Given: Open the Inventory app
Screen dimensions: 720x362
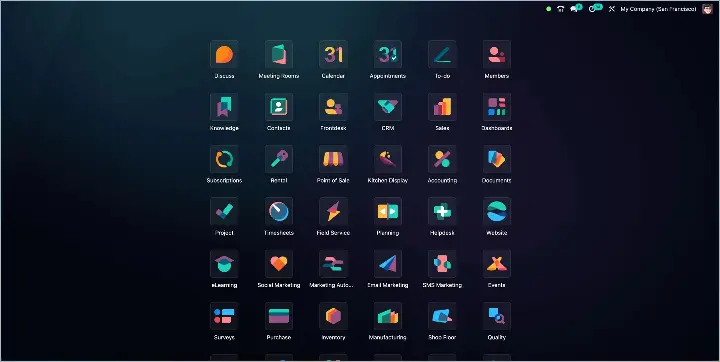Looking at the screenshot, I should (x=333, y=316).
